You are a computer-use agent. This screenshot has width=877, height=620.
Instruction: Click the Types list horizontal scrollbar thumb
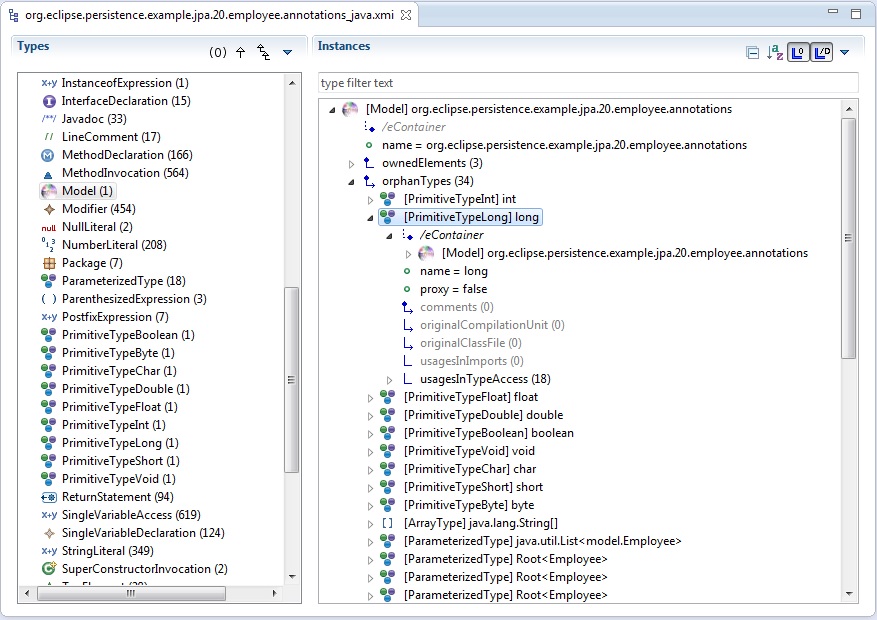[x=131, y=593]
